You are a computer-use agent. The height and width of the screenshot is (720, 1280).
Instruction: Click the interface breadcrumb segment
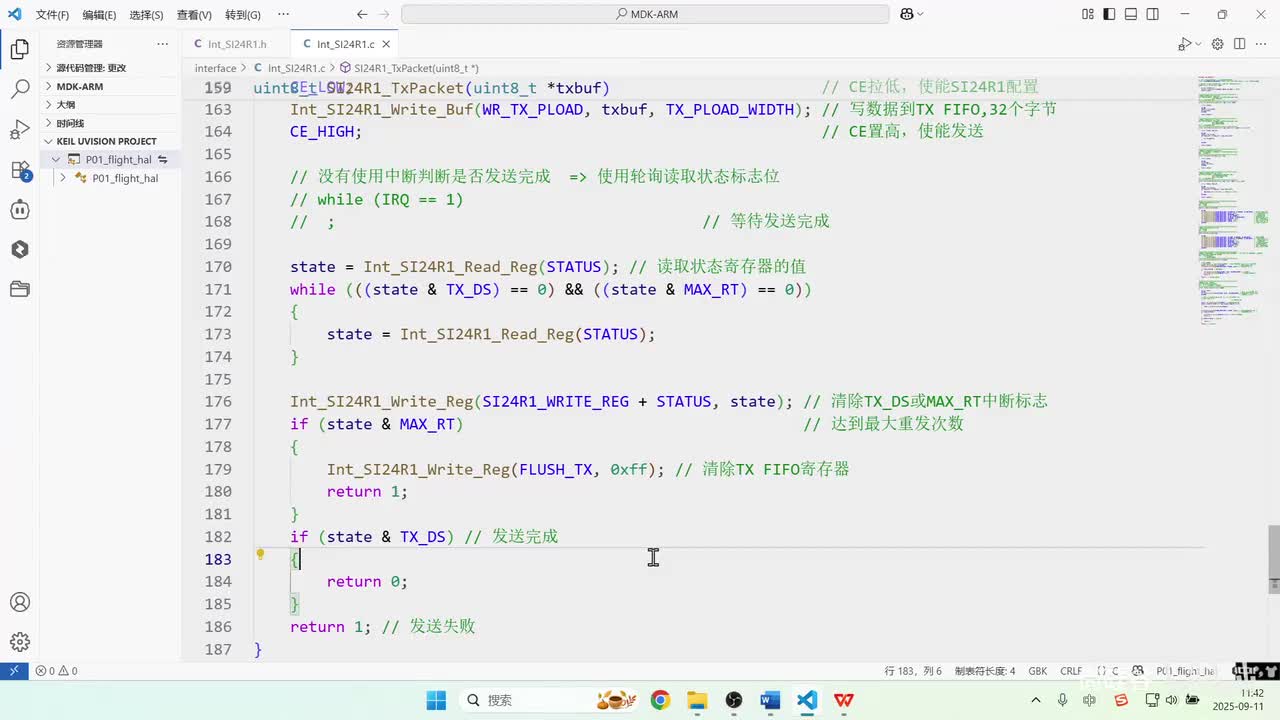[215, 68]
